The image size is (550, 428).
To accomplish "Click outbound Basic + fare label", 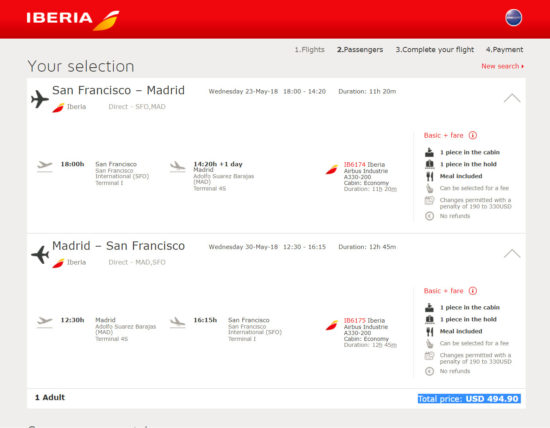I will click(443, 135).
